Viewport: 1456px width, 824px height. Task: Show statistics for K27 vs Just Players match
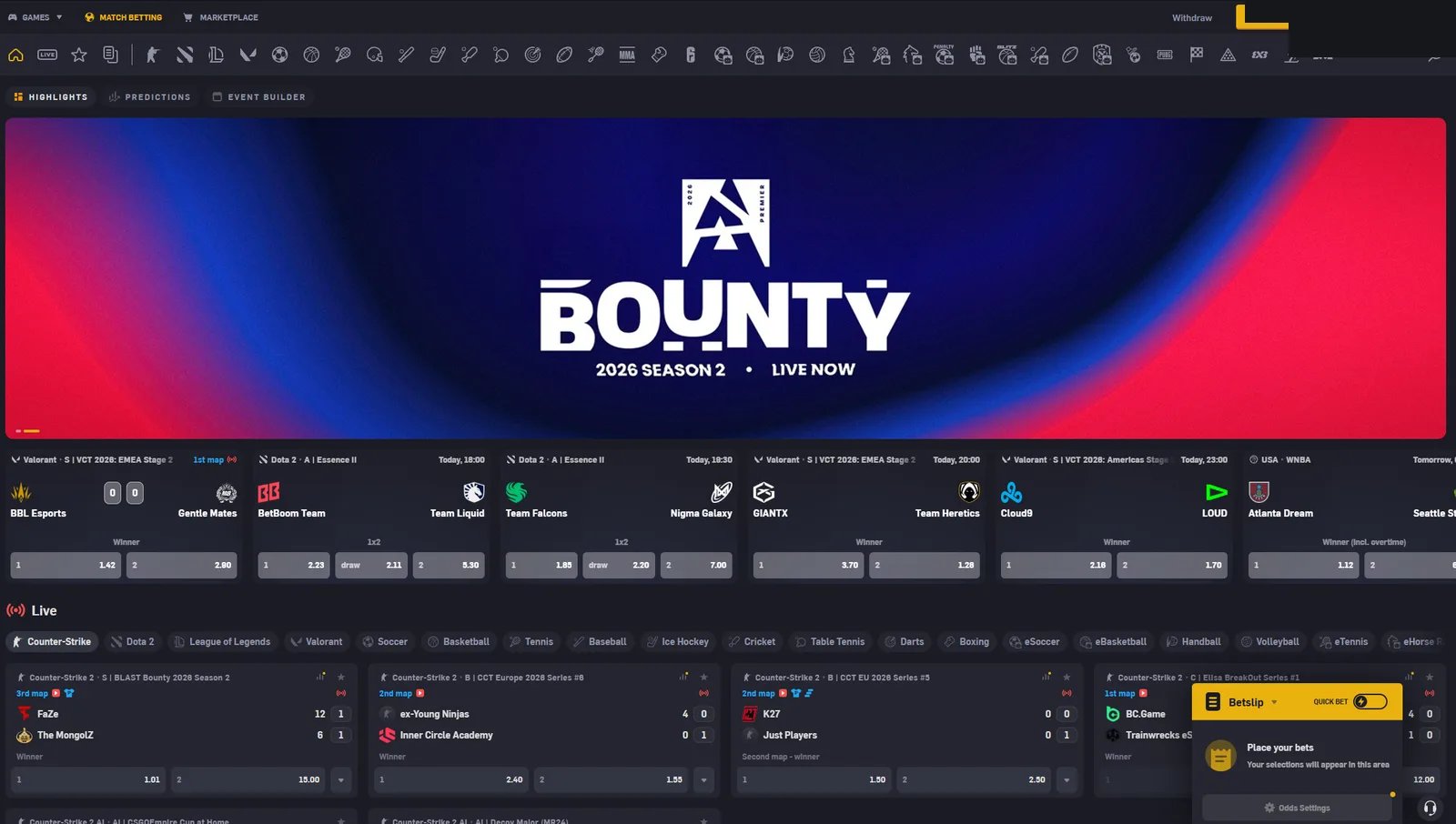click(x=1046, y=677)
